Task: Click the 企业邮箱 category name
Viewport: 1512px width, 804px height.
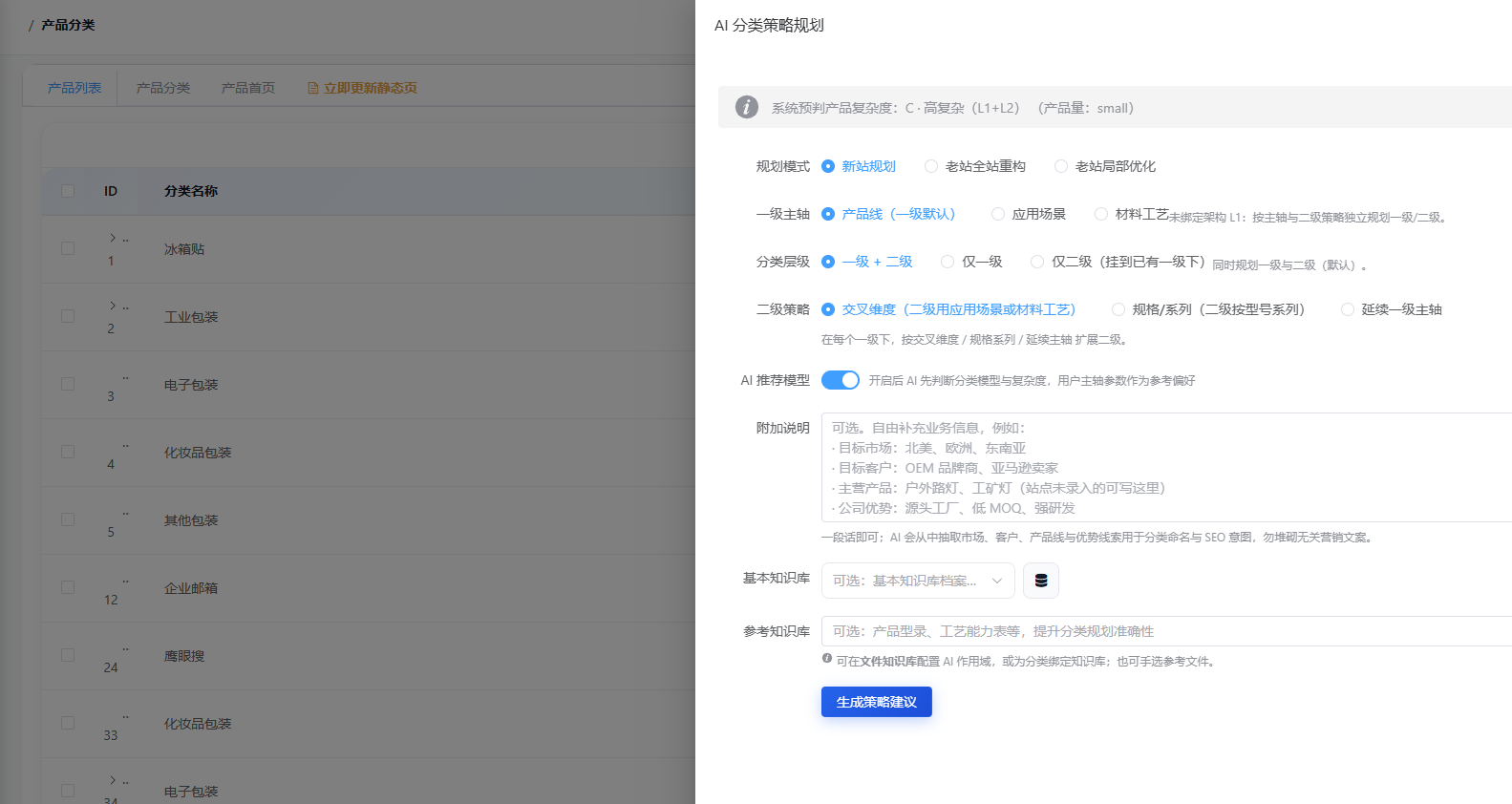Action: [191, 588]
